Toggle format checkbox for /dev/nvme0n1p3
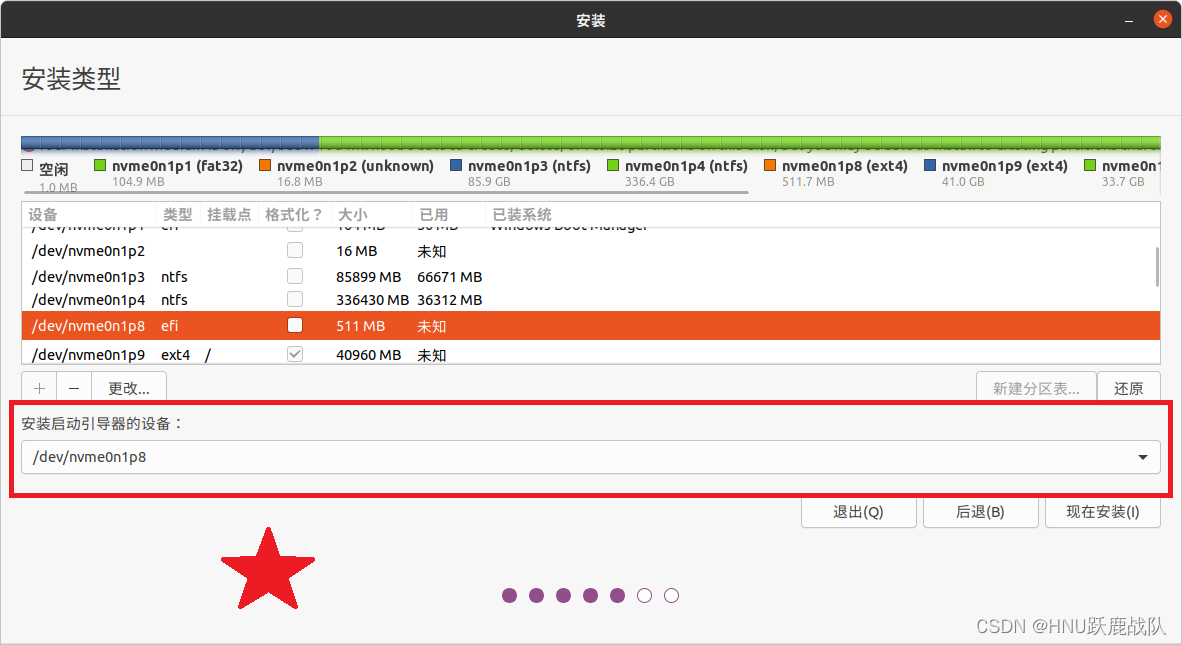The width and height of the screenshot is (1182, 645). click(295, 276)
